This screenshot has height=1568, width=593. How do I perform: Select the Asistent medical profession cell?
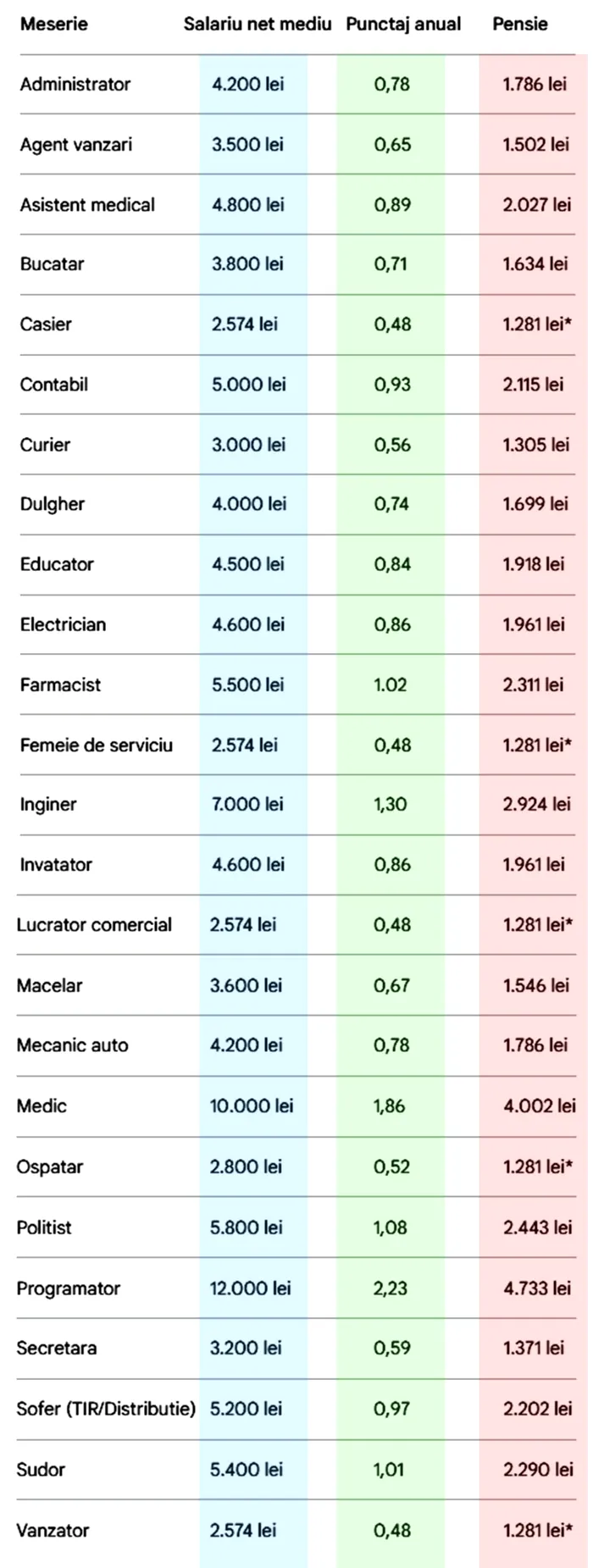[x=87, y=204]
